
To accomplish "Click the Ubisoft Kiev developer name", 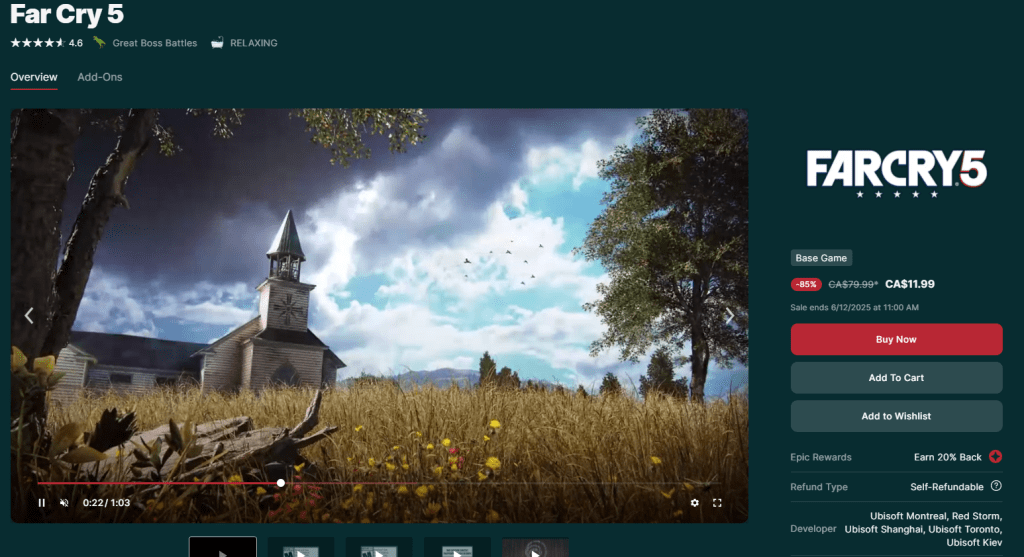I will click(x=974, y=543).
